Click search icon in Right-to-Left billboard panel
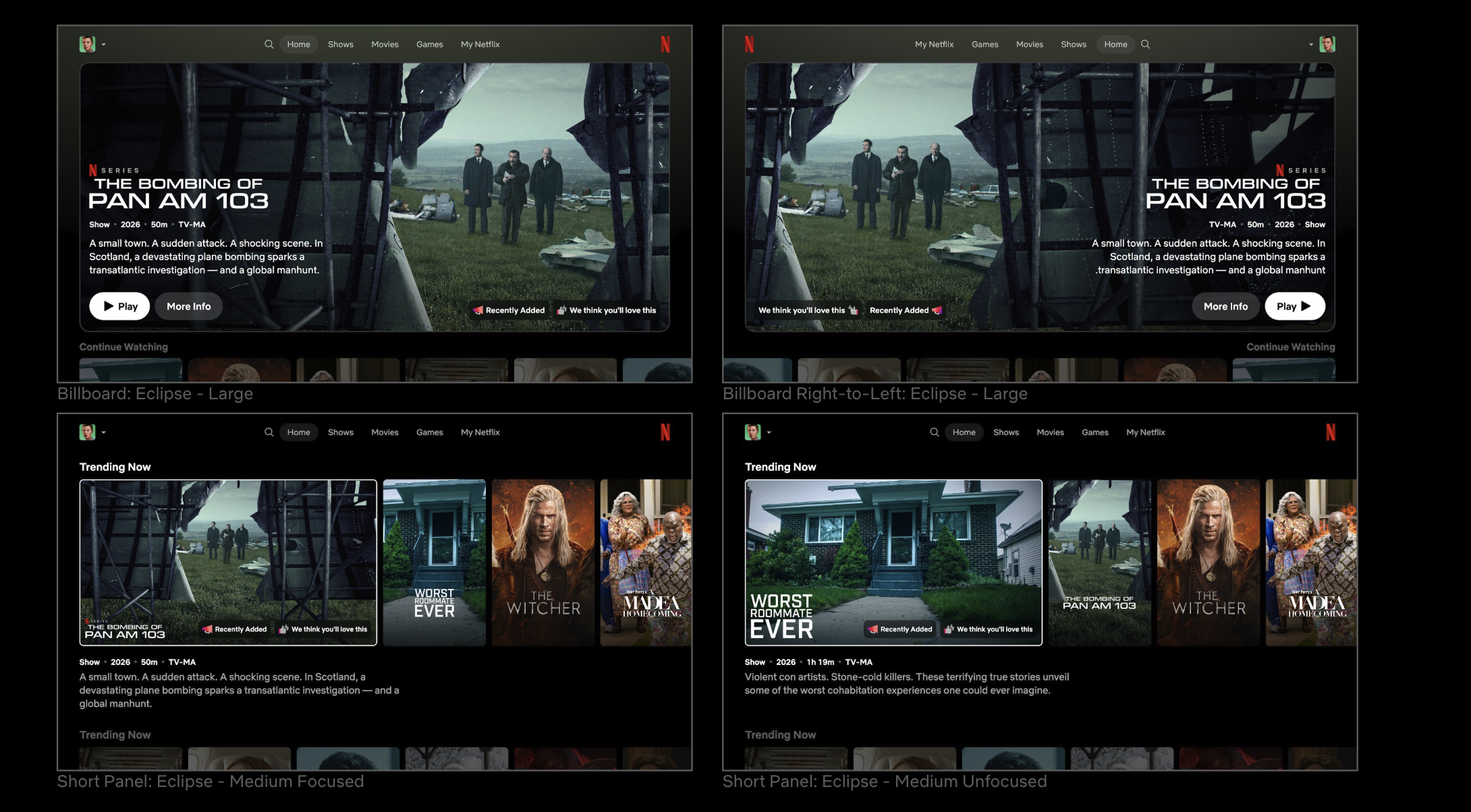This screenshot has height=812, width=1471. coord(1145,45)
